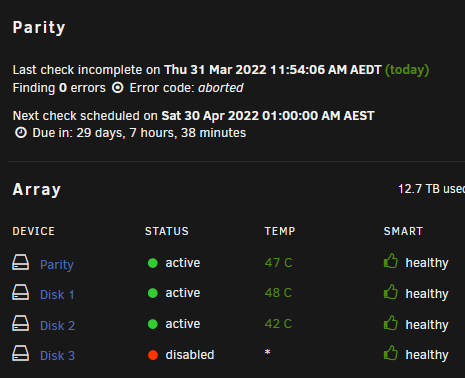Open the Parity device link

(x=57, y=265)
